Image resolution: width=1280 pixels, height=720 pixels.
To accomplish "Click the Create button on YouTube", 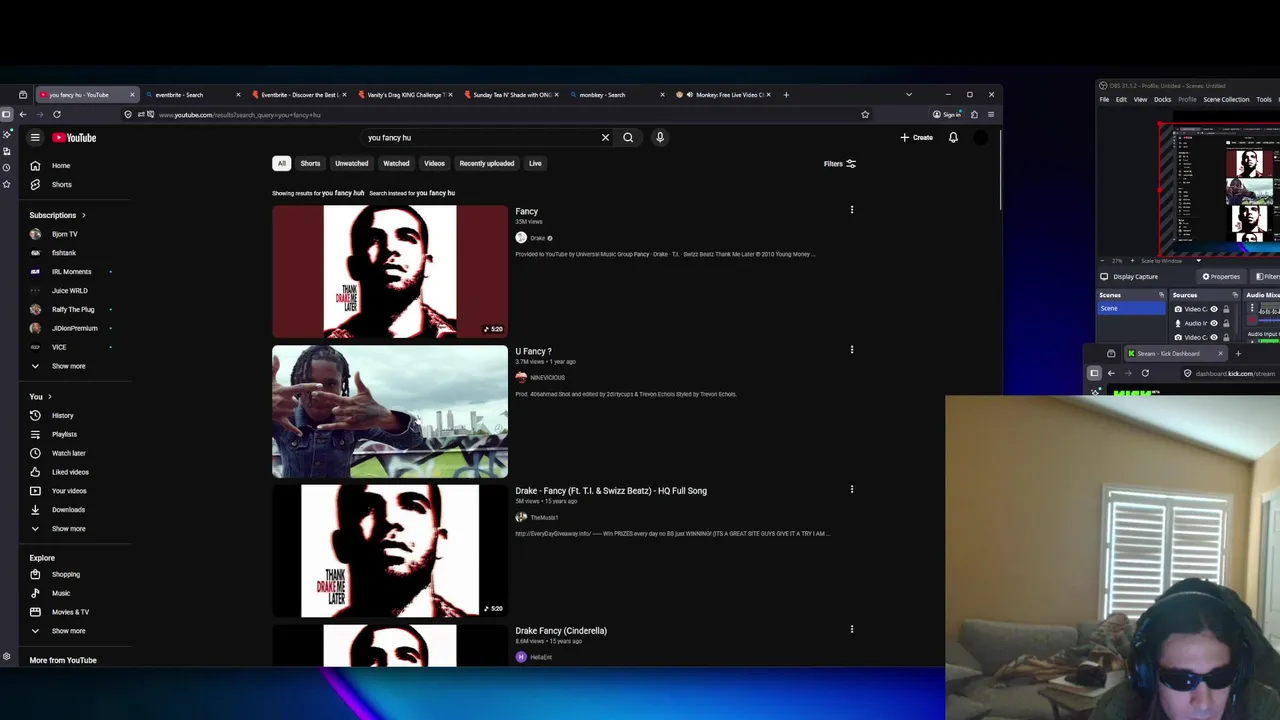I will [x=917, y=138].
